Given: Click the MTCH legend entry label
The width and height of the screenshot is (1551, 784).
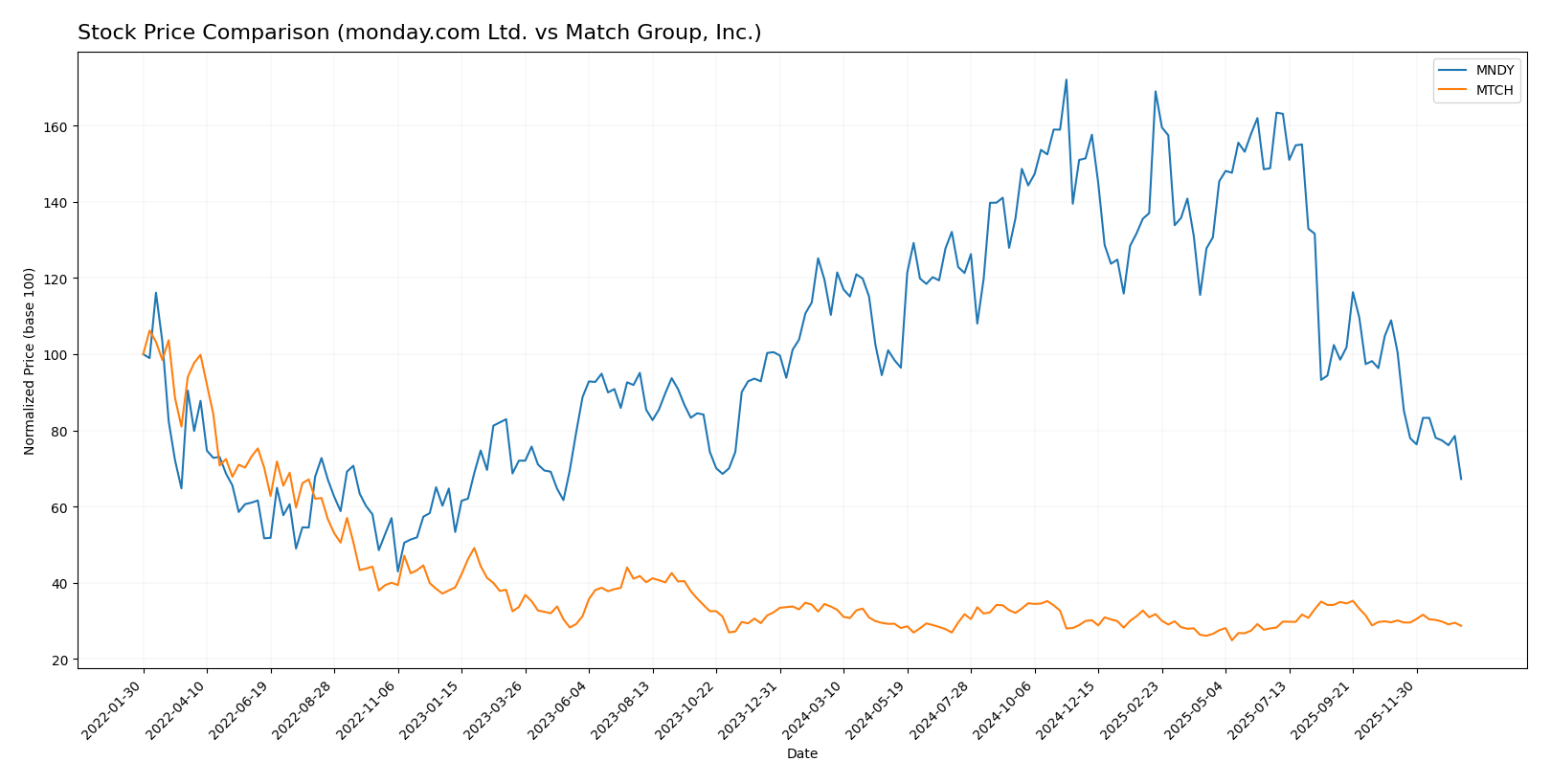Looking at the screenshot, I should click(x=1495, y=91).
